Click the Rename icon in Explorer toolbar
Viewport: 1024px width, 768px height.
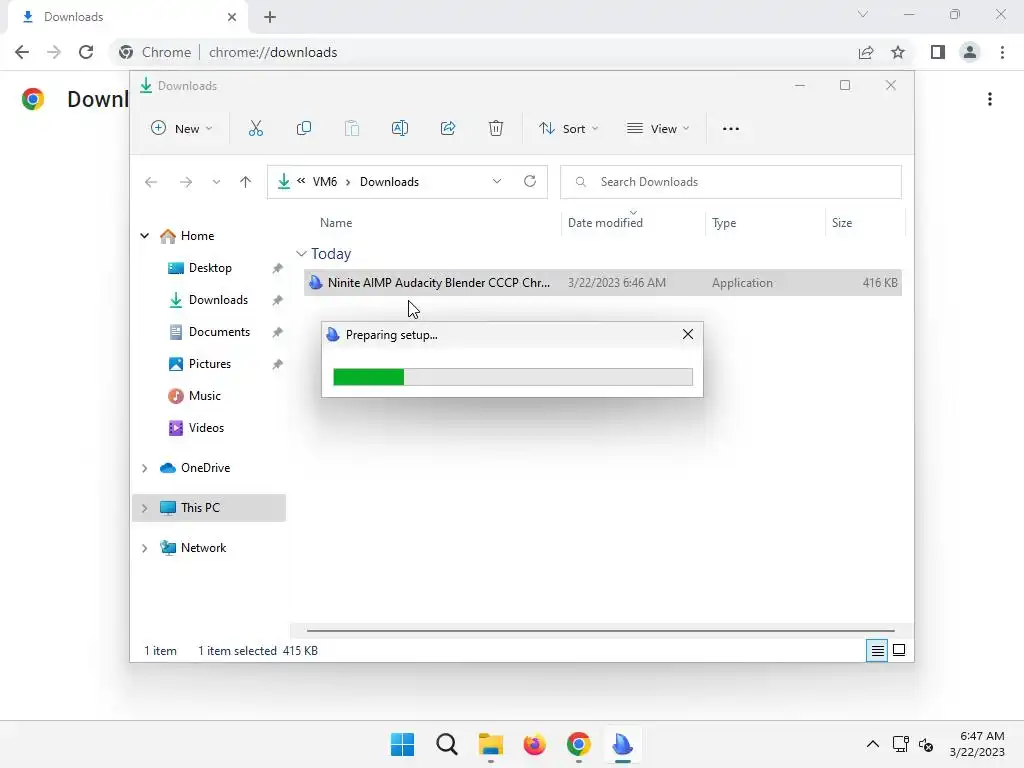pyautogui.click(x=400, y=129)
